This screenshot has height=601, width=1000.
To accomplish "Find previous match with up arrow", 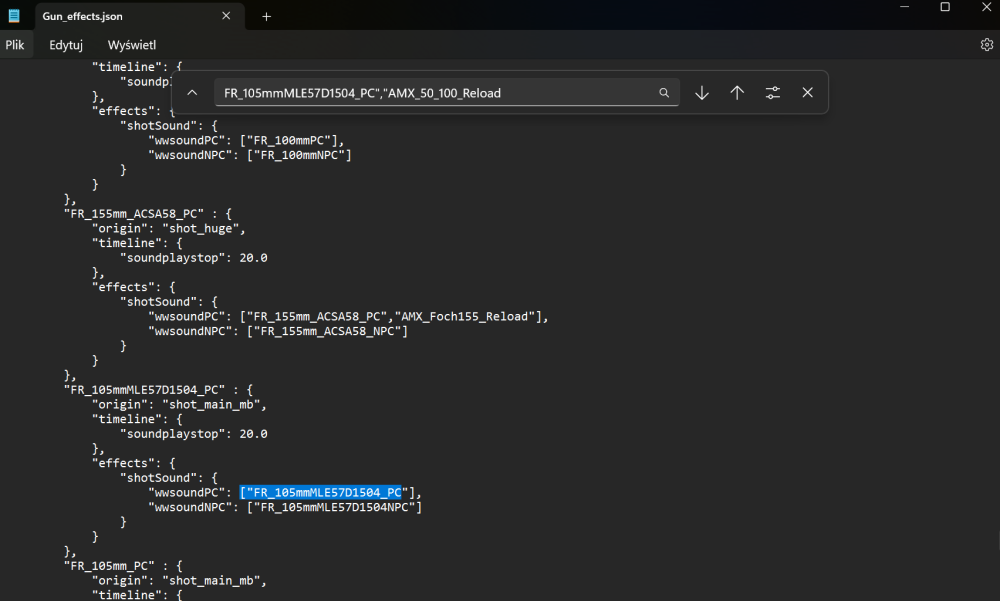I will pos(737,93).
